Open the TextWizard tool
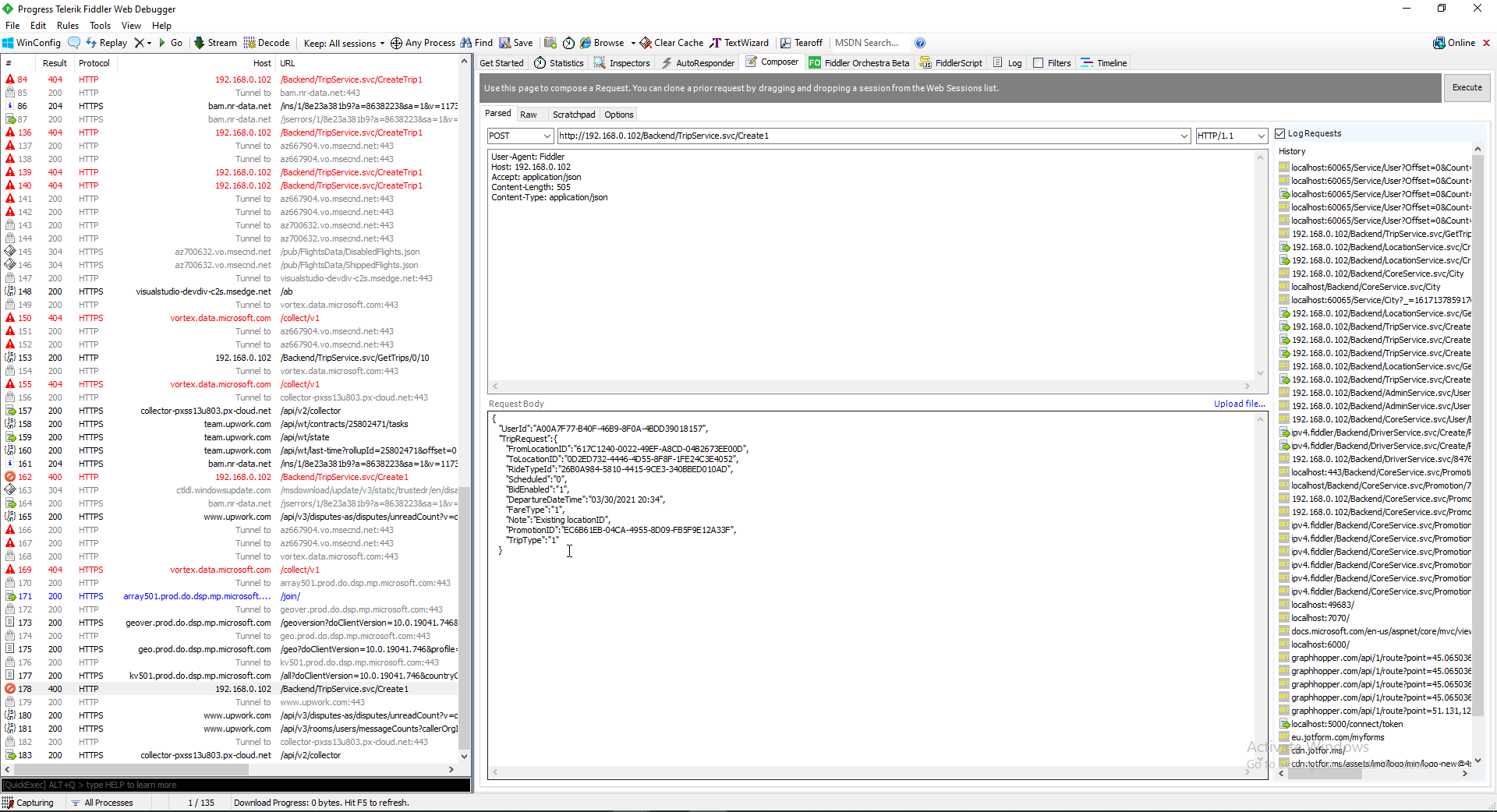1497x812 pixels. 739,43
